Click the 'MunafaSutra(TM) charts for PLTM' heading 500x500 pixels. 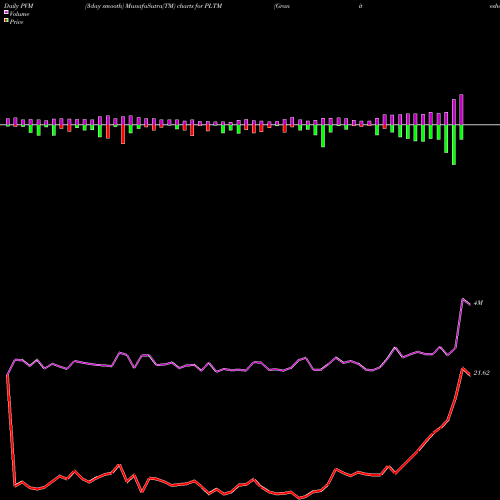tap(174, 6)
